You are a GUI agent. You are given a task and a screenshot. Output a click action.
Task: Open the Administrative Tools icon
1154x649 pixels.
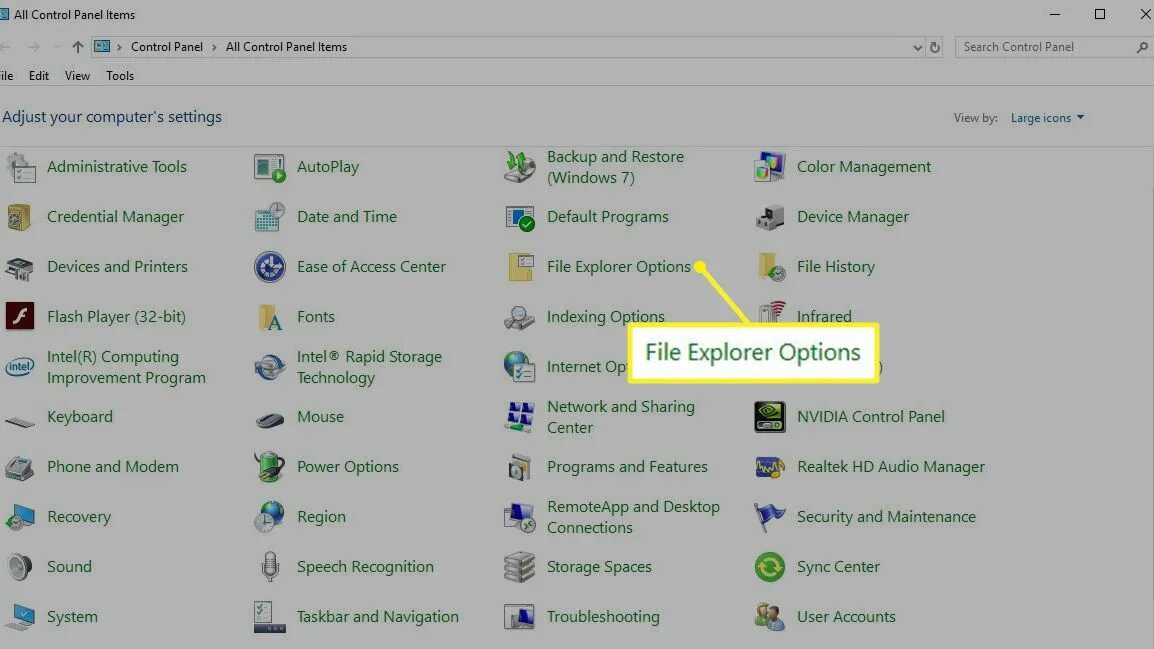tap(21, 167)
